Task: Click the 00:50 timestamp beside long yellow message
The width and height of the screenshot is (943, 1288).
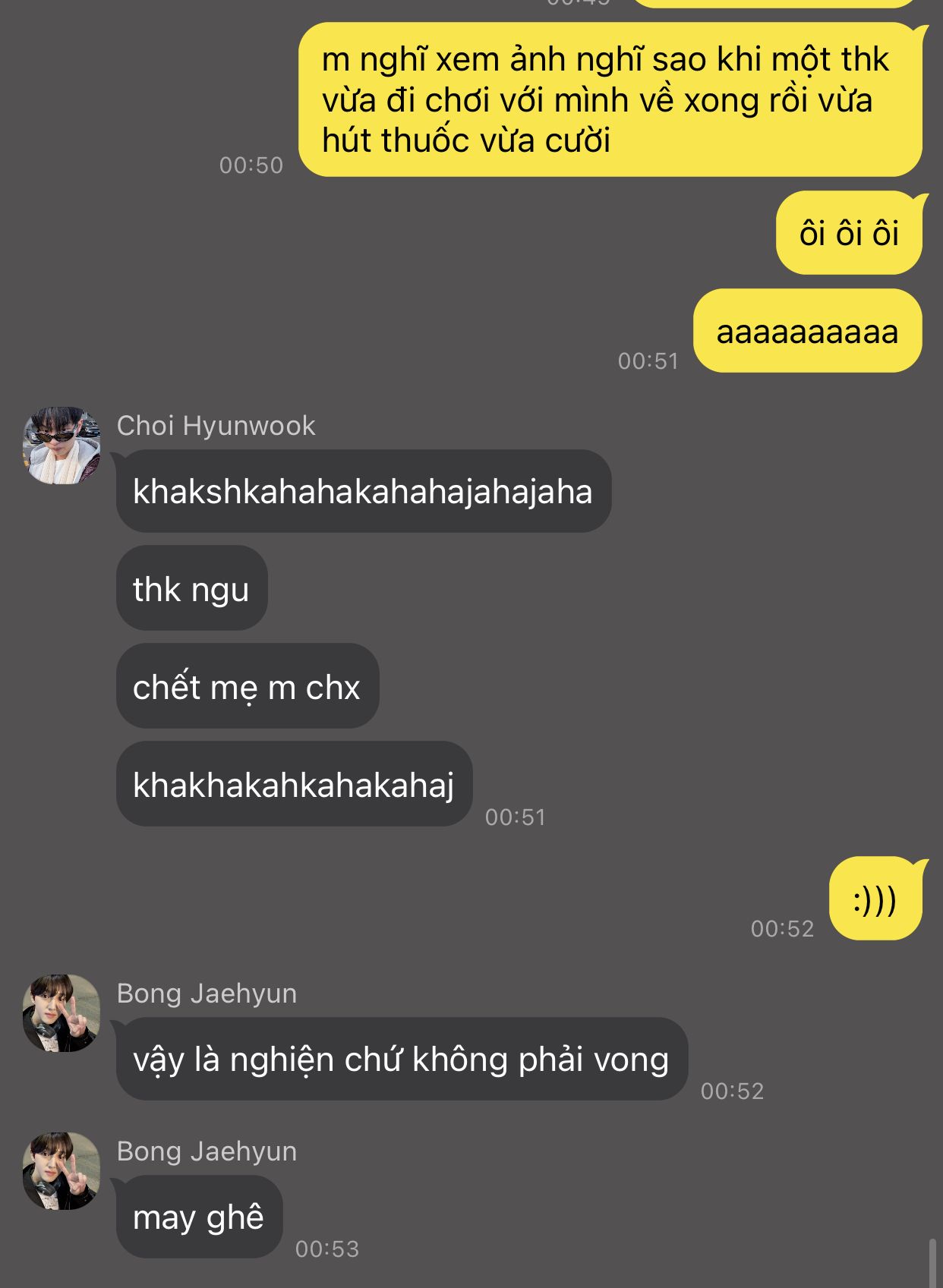Action: pyautogui.click(x=251, y=165)
